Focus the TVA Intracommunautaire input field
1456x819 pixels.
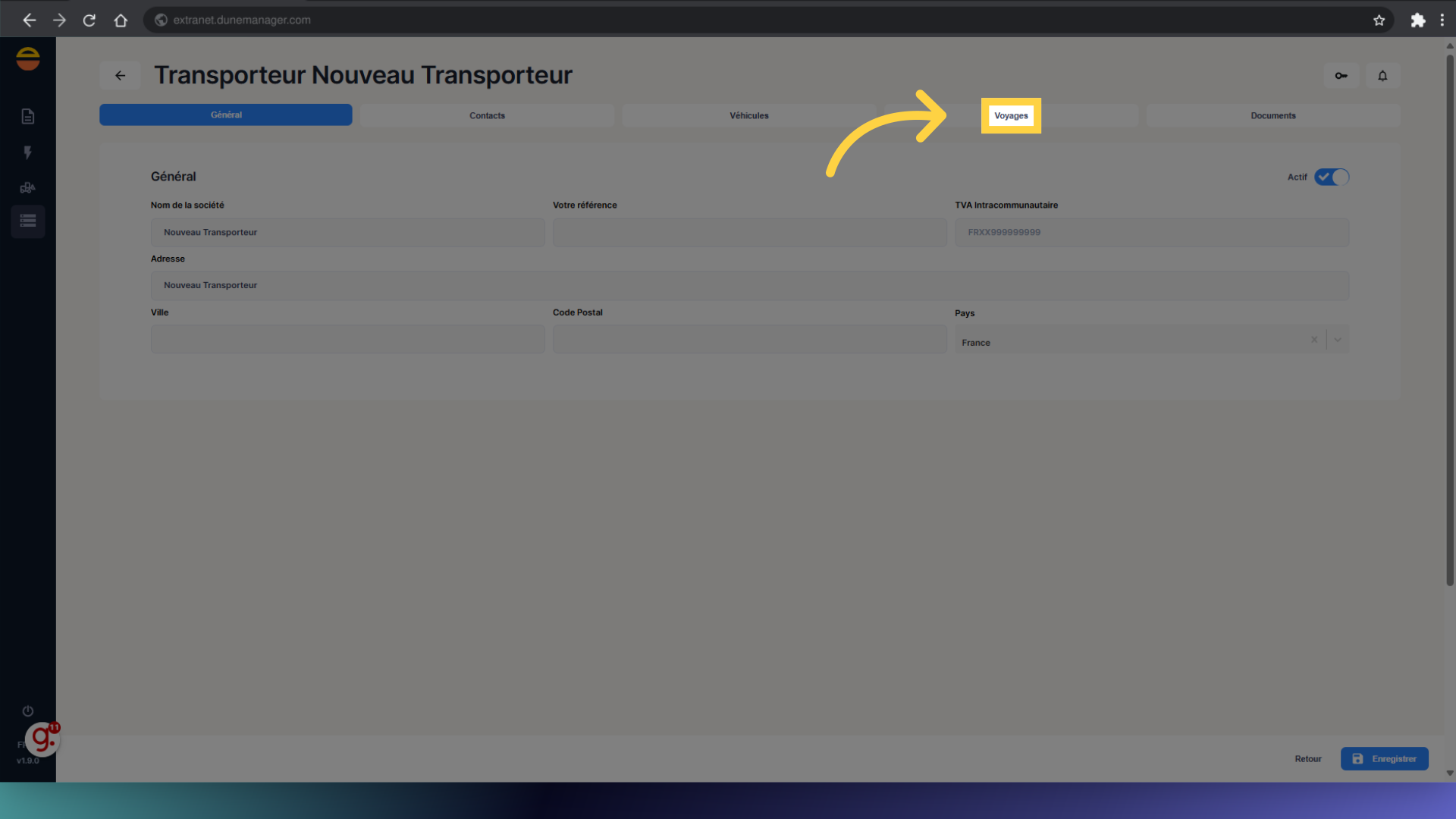pos(1151,232)
